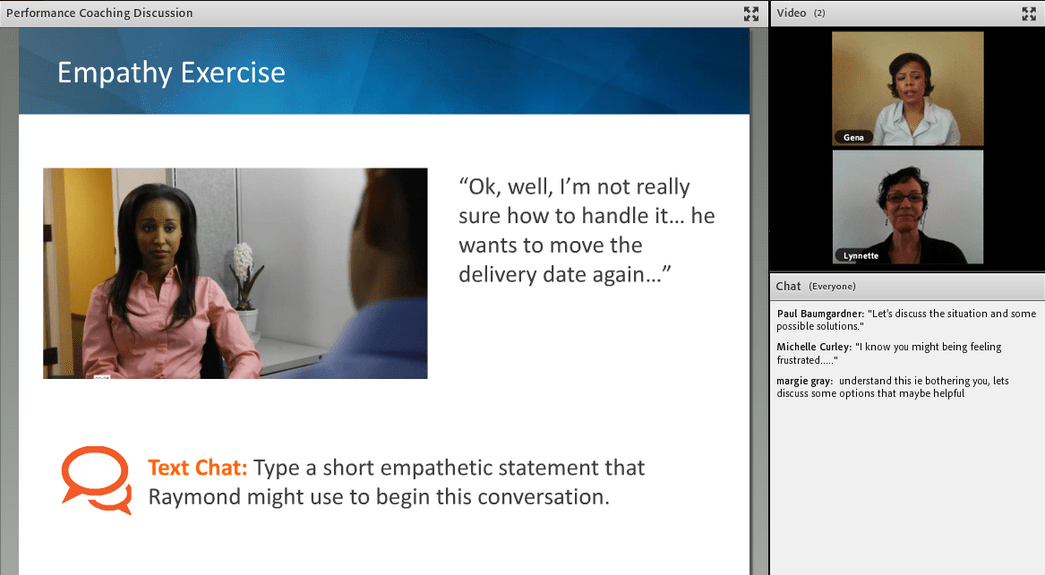Click the Video pod title

[x=791, y=13]
